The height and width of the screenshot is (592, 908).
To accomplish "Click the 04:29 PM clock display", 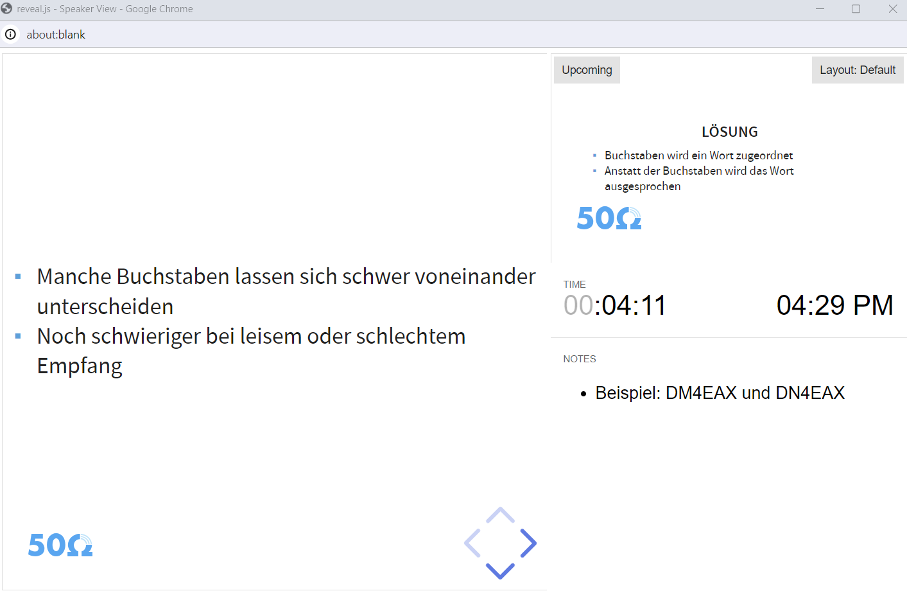I will pos(835,305).
